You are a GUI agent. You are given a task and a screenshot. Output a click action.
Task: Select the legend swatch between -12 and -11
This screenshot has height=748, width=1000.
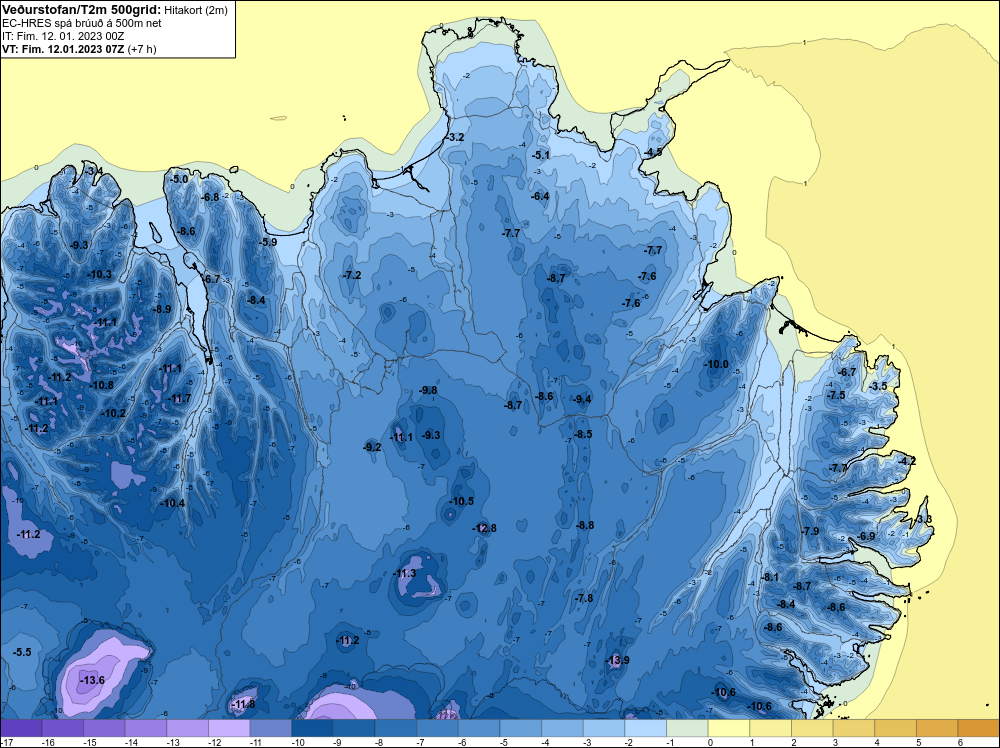tap(229, 728)
